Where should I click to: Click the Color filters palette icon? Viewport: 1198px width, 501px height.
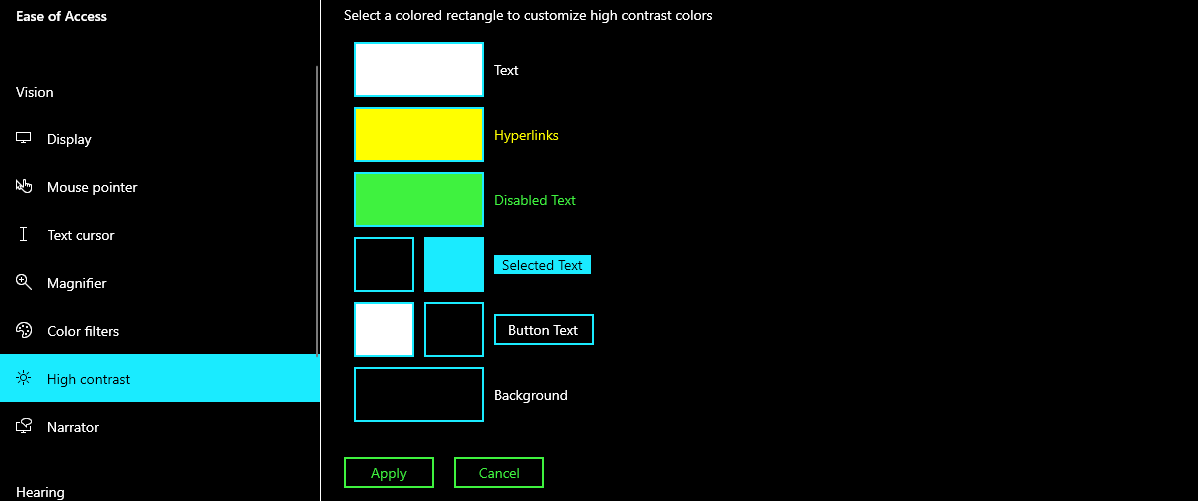[24, 331]
